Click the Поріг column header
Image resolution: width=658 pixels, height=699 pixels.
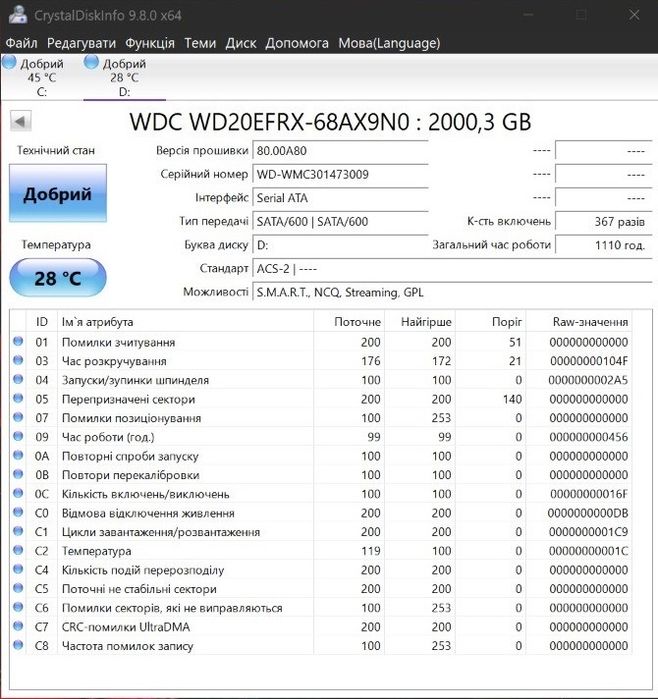491,321
